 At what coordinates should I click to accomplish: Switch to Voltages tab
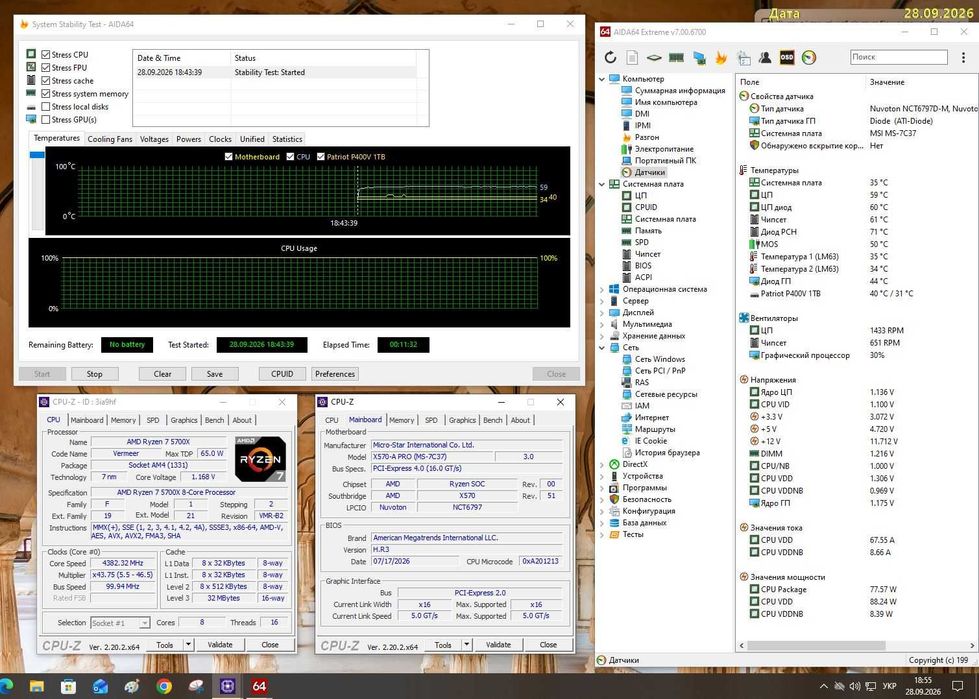[154, 139]
